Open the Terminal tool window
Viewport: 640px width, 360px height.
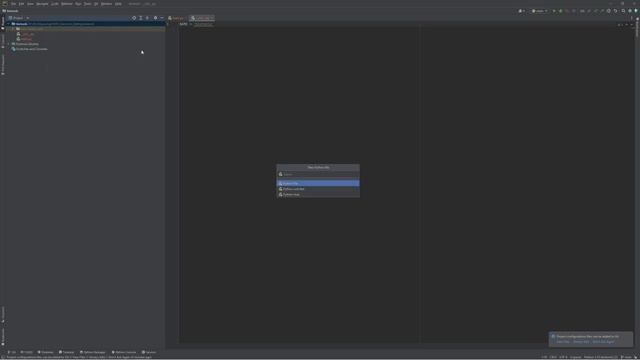pos(67,352)
